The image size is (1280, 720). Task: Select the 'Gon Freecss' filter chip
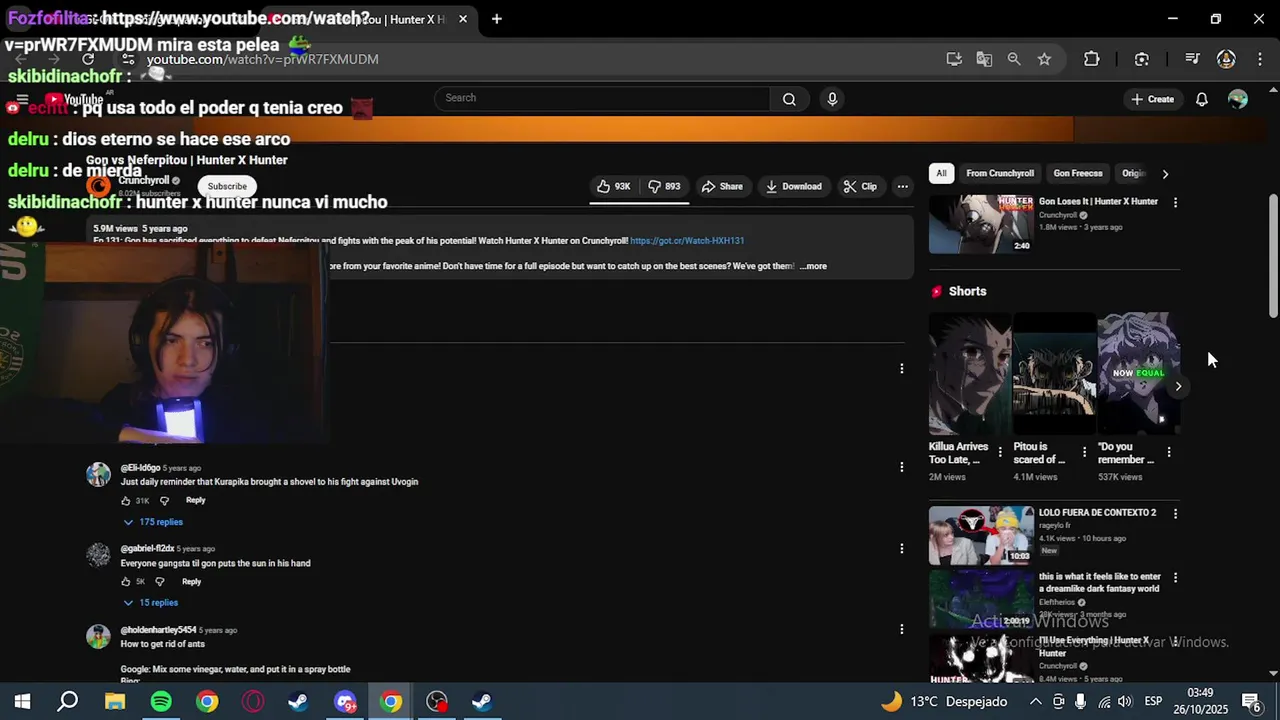point(1078,173)
